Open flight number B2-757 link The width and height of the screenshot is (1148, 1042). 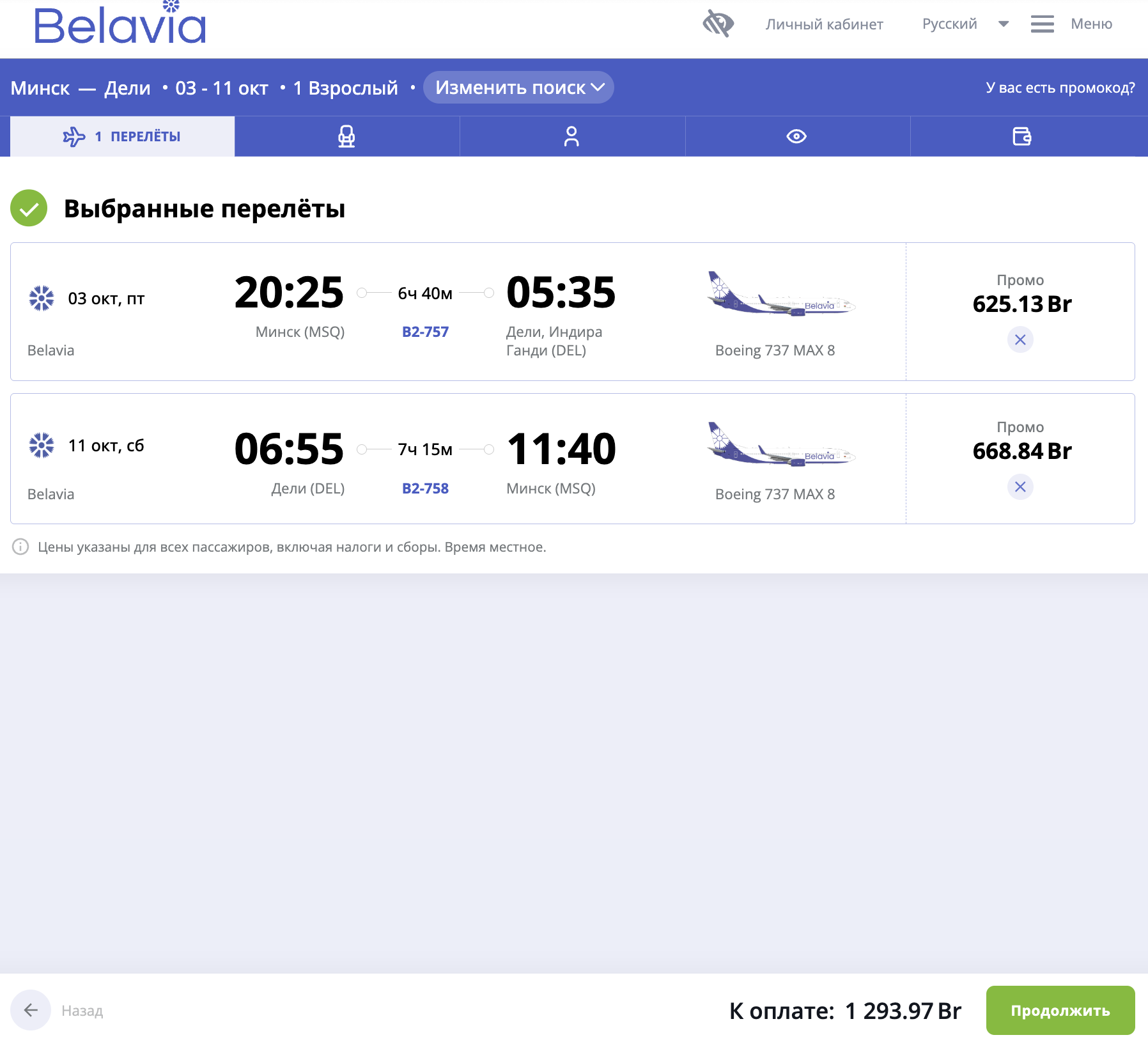click(425, 332)
